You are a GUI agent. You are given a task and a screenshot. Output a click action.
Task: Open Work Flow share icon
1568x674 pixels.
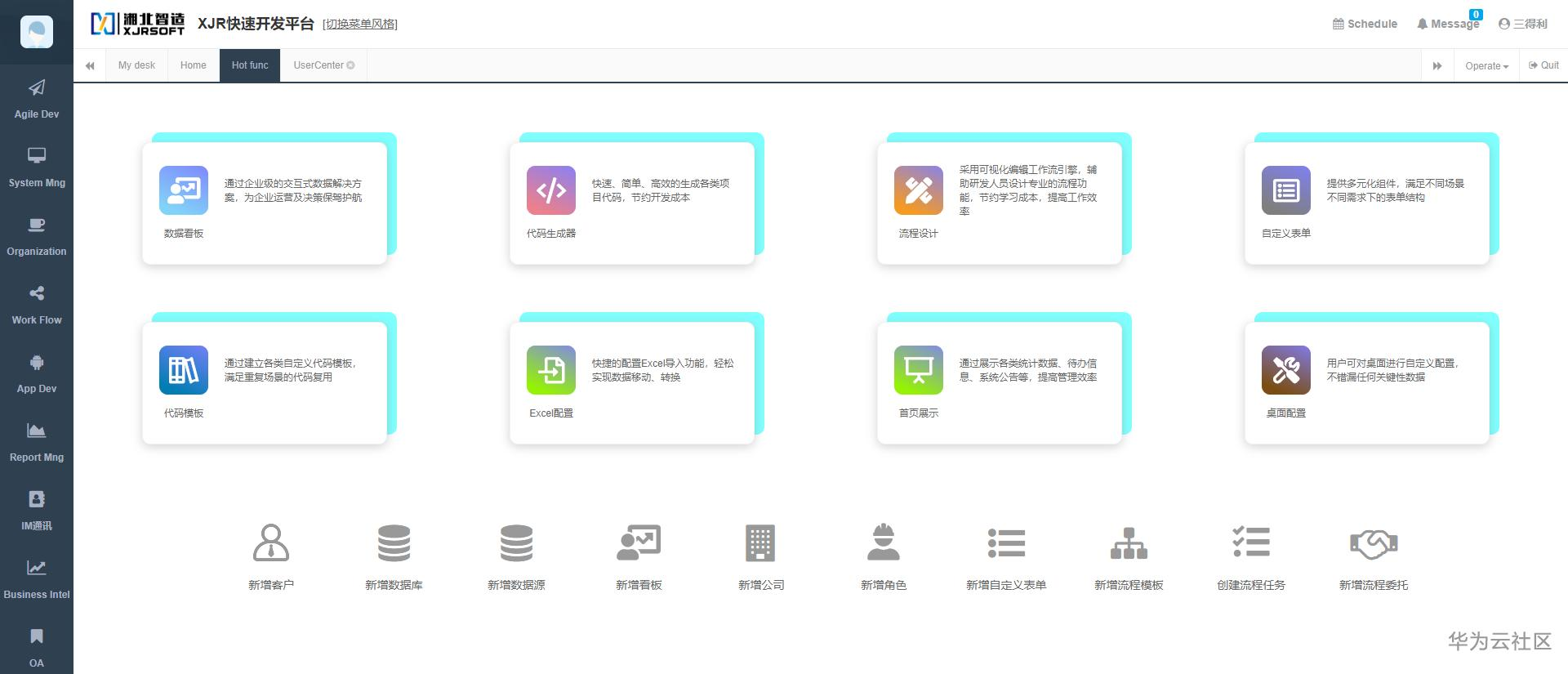[x=37, y=293]
